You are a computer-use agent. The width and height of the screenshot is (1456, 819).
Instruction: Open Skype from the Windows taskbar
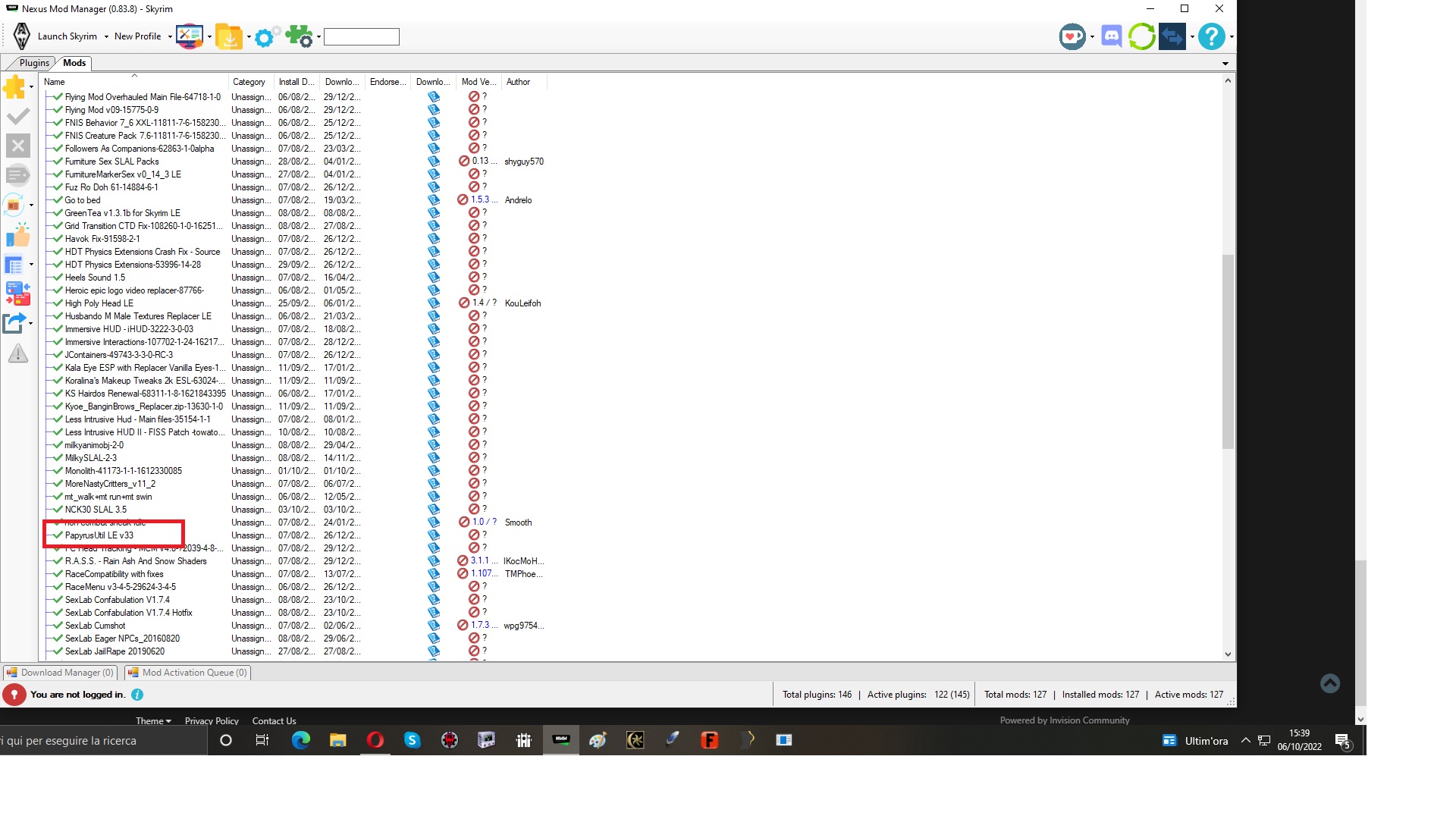412,740
